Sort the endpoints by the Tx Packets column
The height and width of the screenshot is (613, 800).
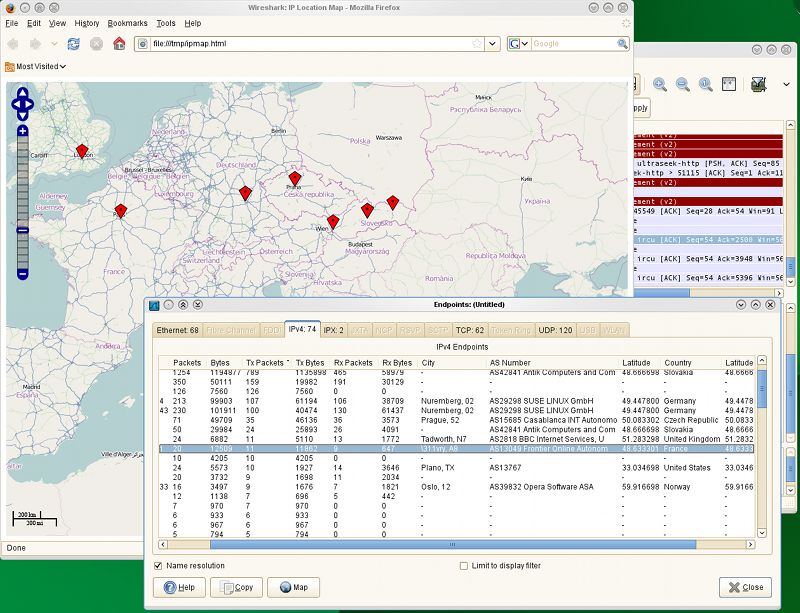click(x=267, y=363)
